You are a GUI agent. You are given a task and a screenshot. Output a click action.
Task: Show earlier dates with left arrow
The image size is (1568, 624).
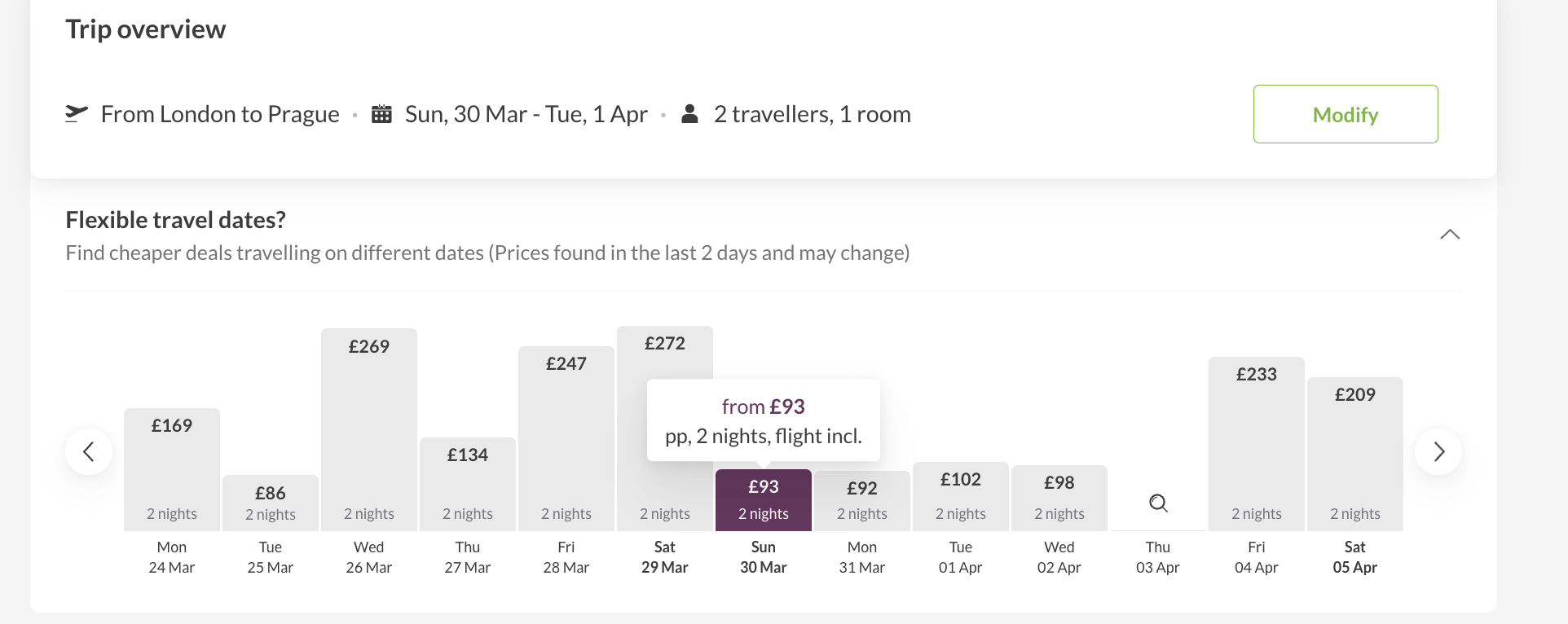(89, 451)
